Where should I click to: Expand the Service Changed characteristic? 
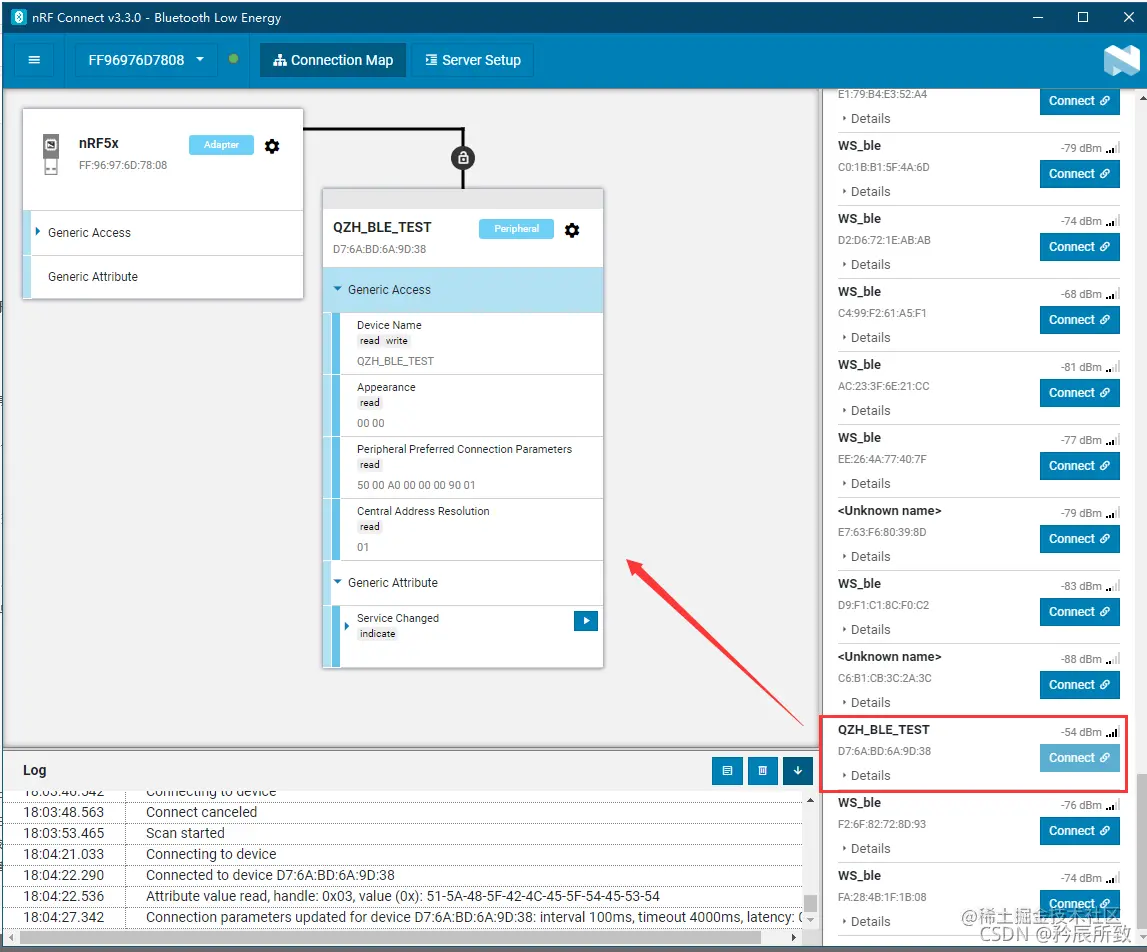(x=347, y=626)
